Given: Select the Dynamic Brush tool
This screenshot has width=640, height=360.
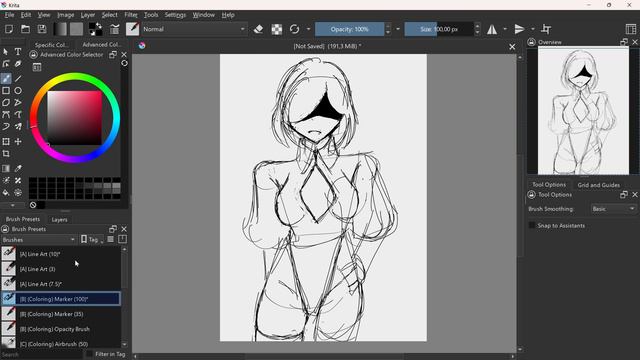Looking at the screenshot, I should [x=6, y=127].
